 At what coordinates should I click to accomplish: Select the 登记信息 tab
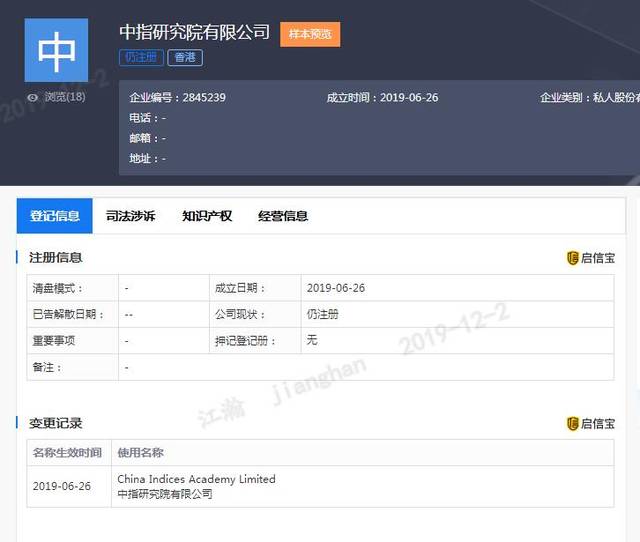coord(55,216)
